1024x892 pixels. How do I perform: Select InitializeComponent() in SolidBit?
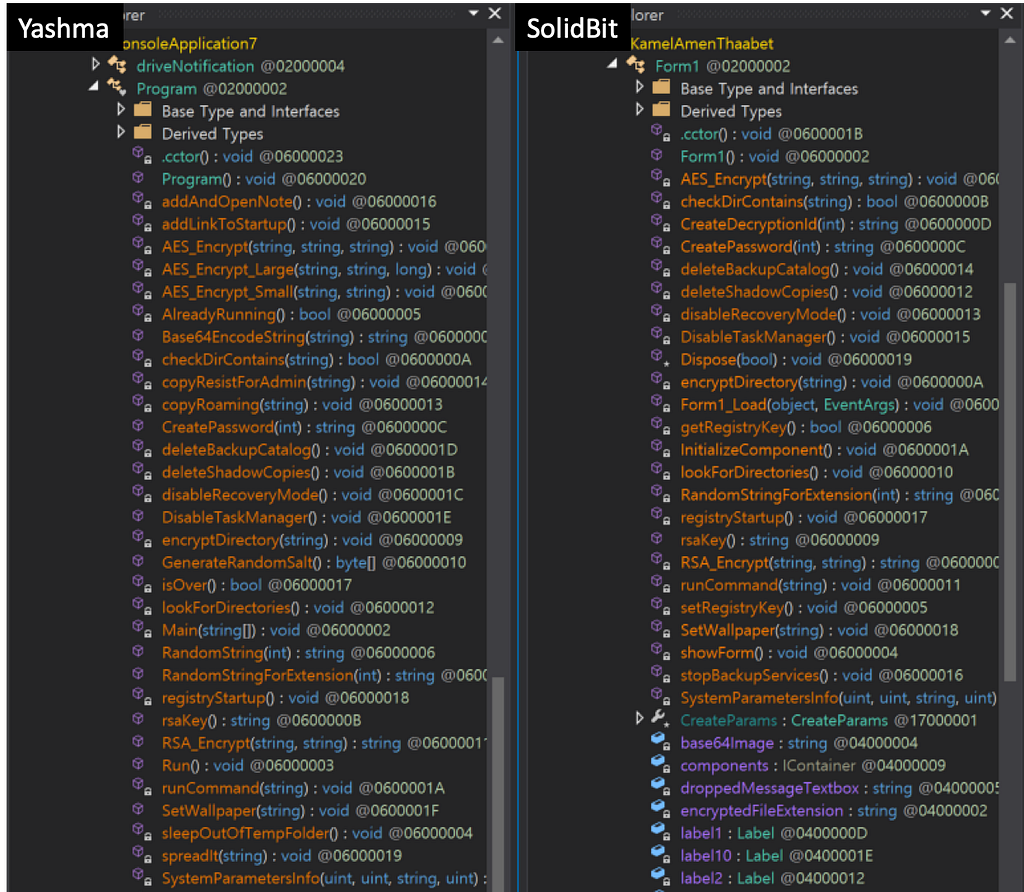click(824, 450)
